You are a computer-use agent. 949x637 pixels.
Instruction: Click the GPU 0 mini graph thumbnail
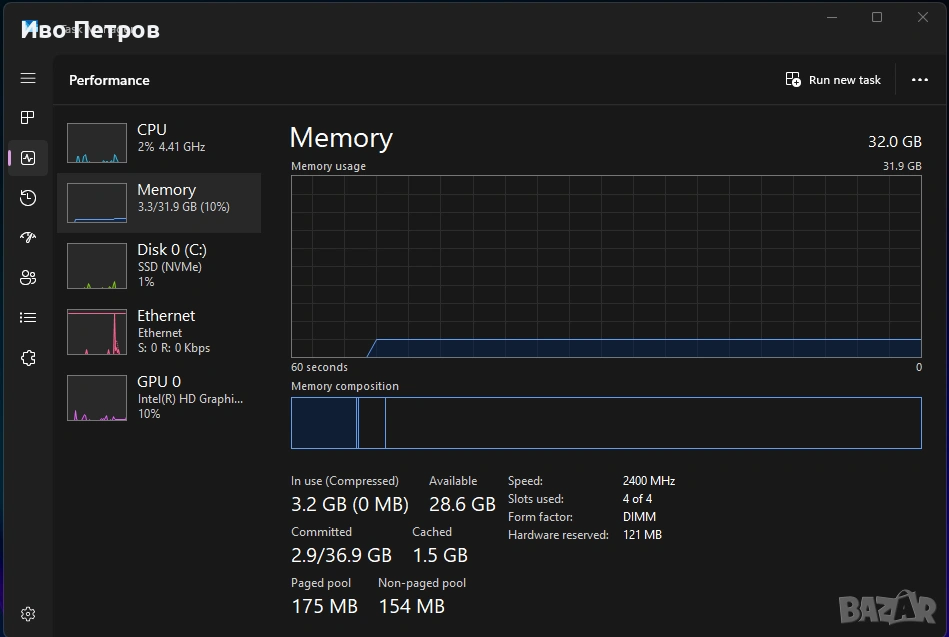coord(97,397)
